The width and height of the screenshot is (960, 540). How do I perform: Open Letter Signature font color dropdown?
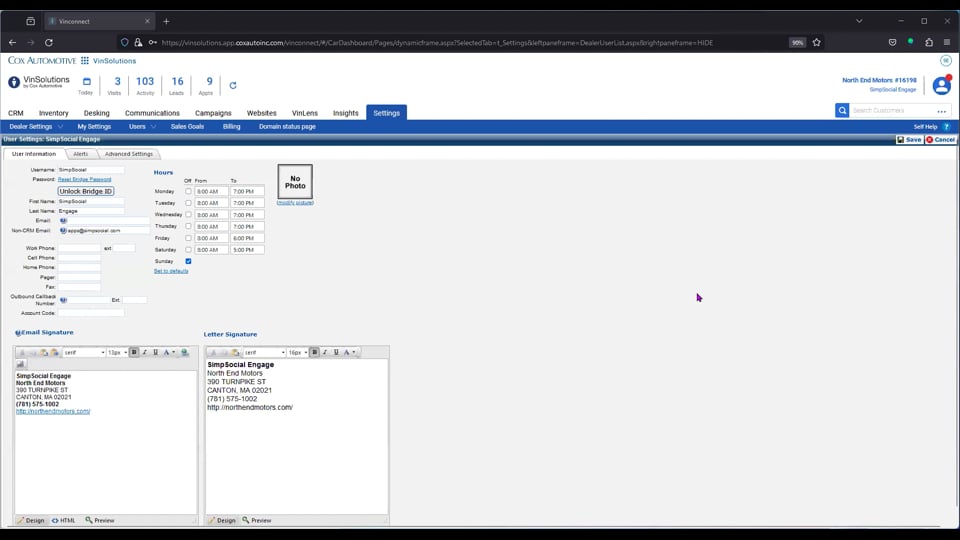pos(354,352)
